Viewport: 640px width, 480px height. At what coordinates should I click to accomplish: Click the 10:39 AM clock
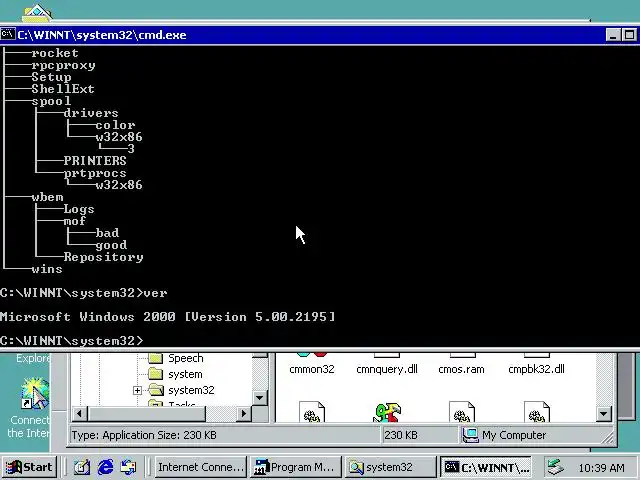pos(601,468)
